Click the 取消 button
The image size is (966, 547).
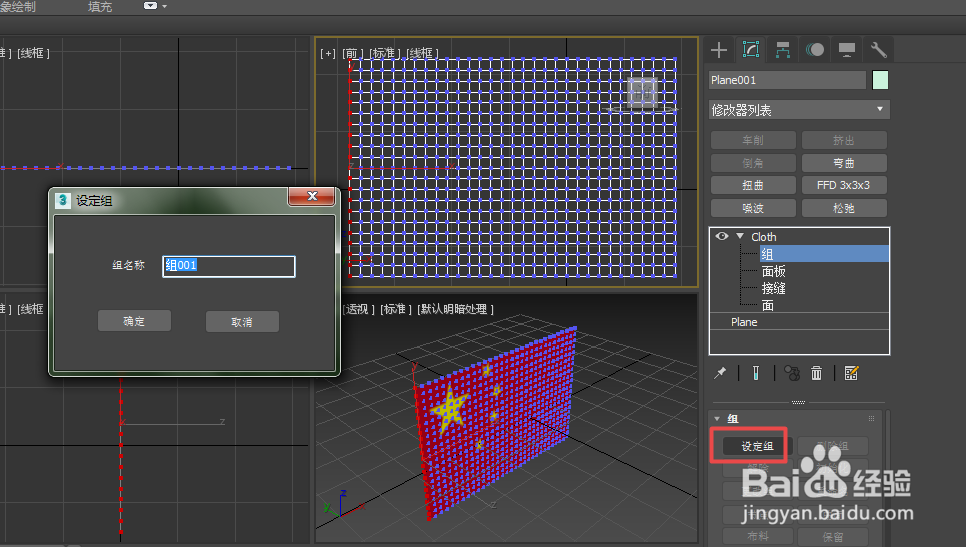click(x=242, y=322)
